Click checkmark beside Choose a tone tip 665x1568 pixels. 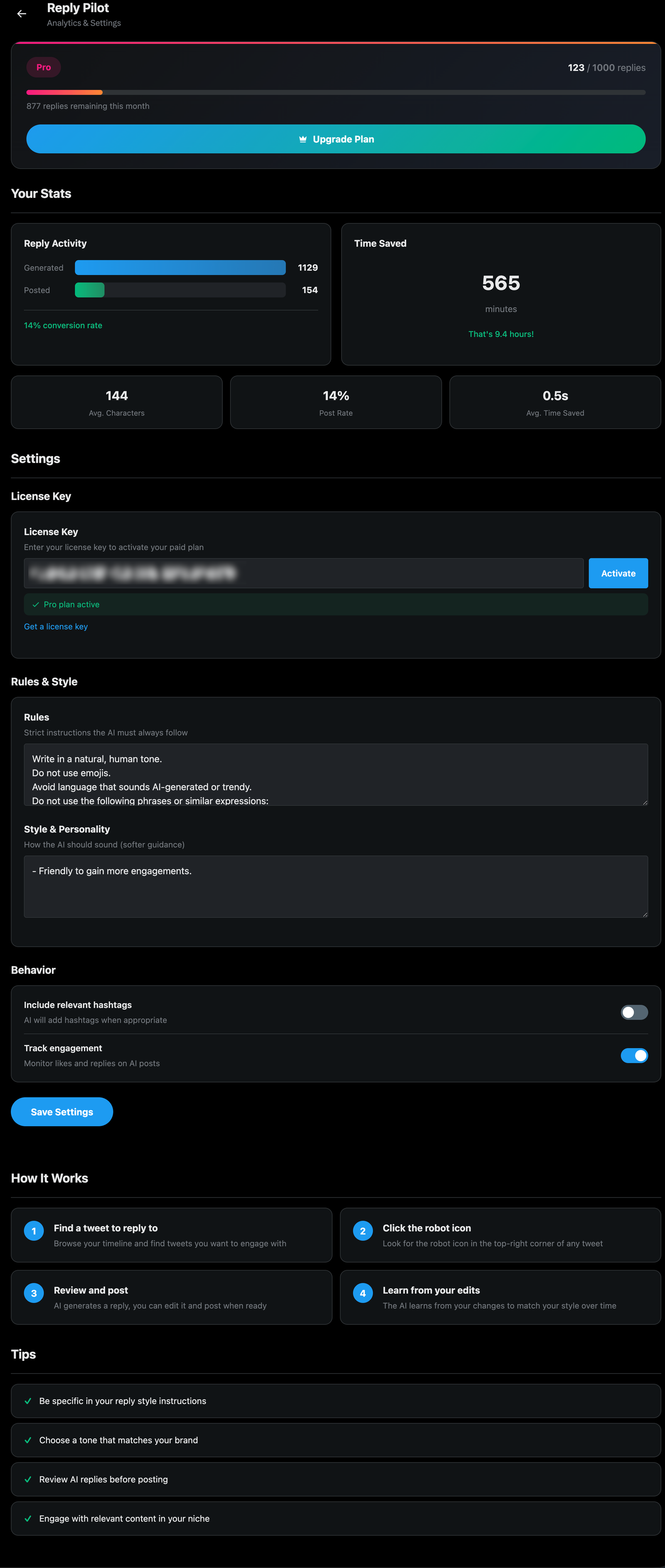click(28, 1440)
